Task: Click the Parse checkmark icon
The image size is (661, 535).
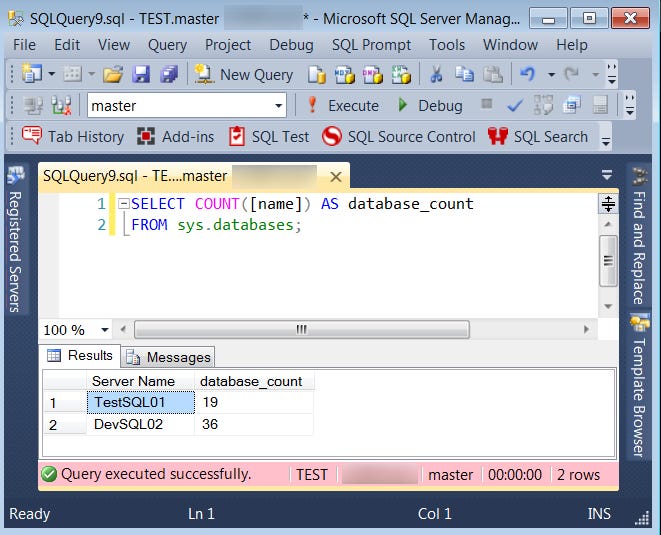Action: [515, 105]
